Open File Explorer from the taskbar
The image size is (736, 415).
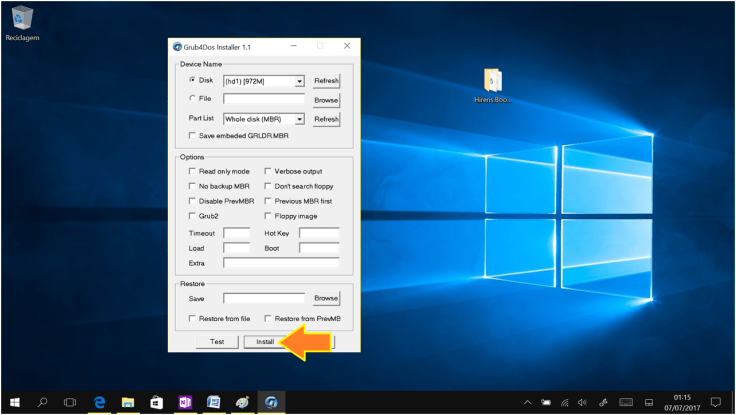tap(128, 402)
